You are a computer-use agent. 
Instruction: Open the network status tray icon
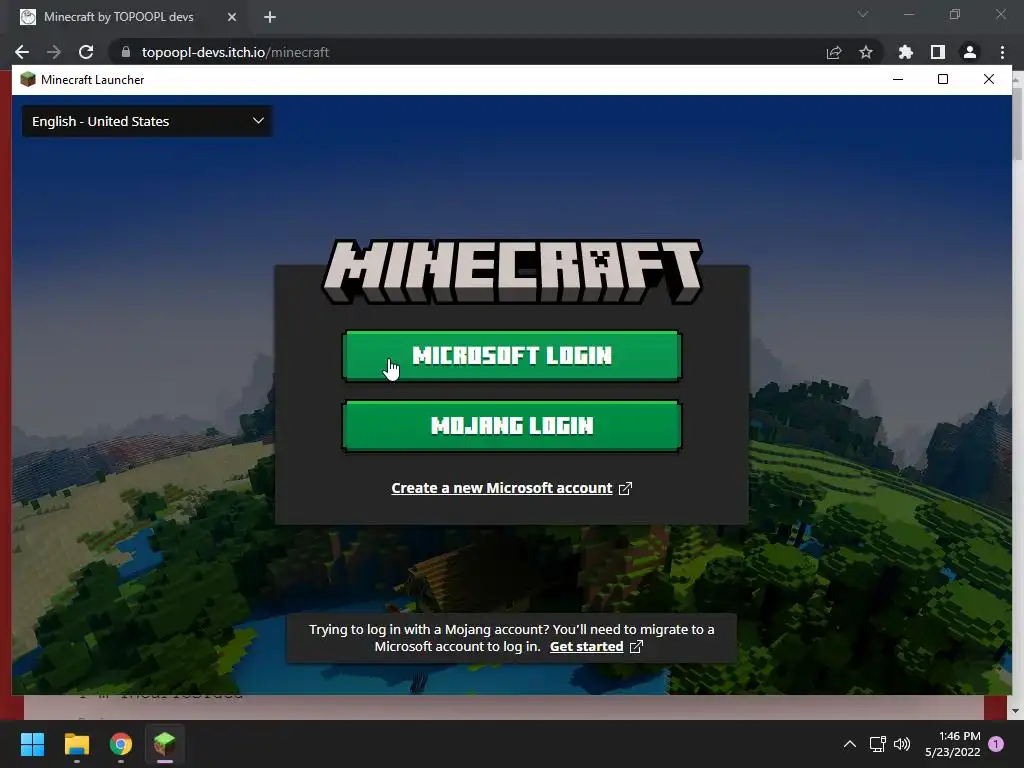(x=878, y=744)
